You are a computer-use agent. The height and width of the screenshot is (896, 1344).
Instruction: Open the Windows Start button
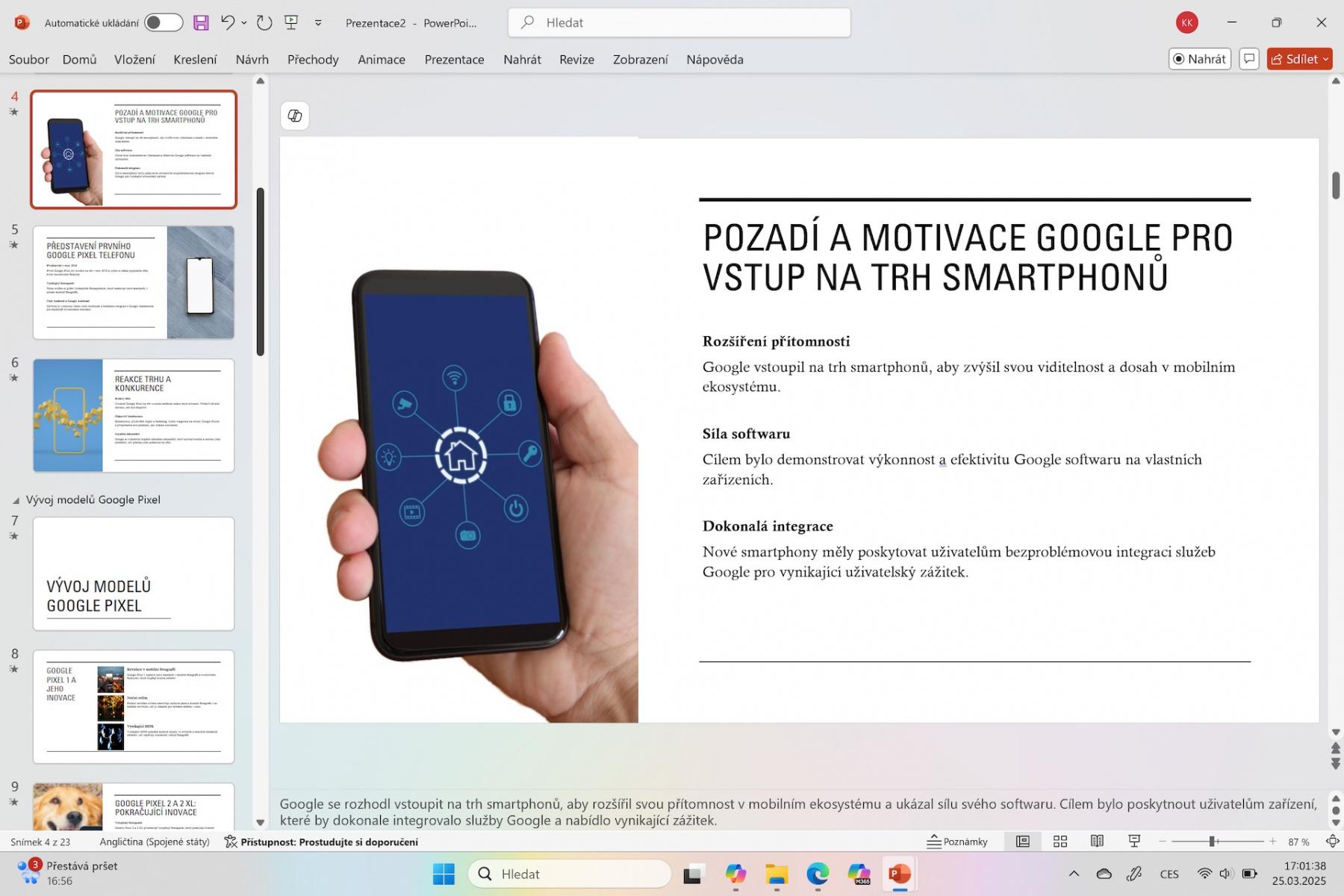[444, 874]
